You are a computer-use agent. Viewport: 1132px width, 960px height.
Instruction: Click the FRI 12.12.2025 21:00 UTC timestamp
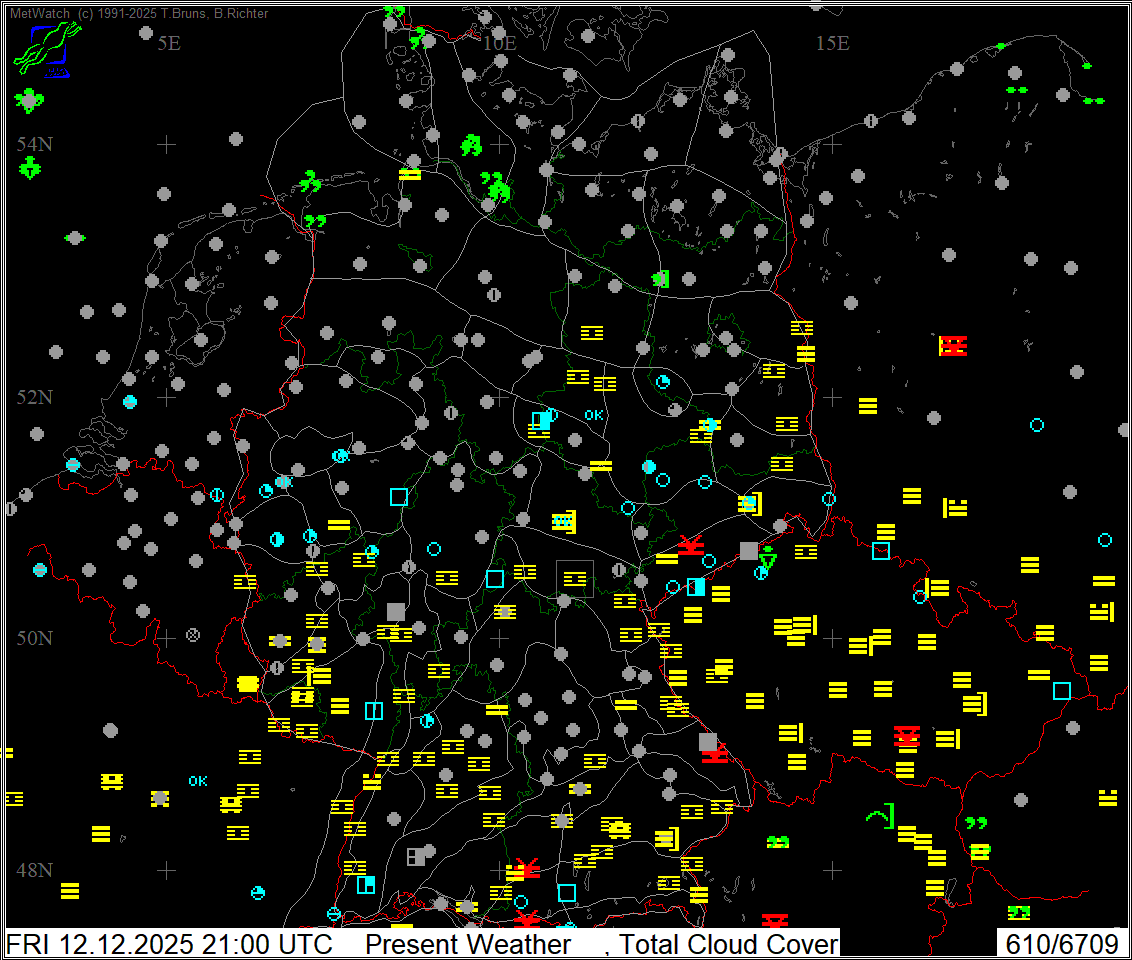point(180,944)
